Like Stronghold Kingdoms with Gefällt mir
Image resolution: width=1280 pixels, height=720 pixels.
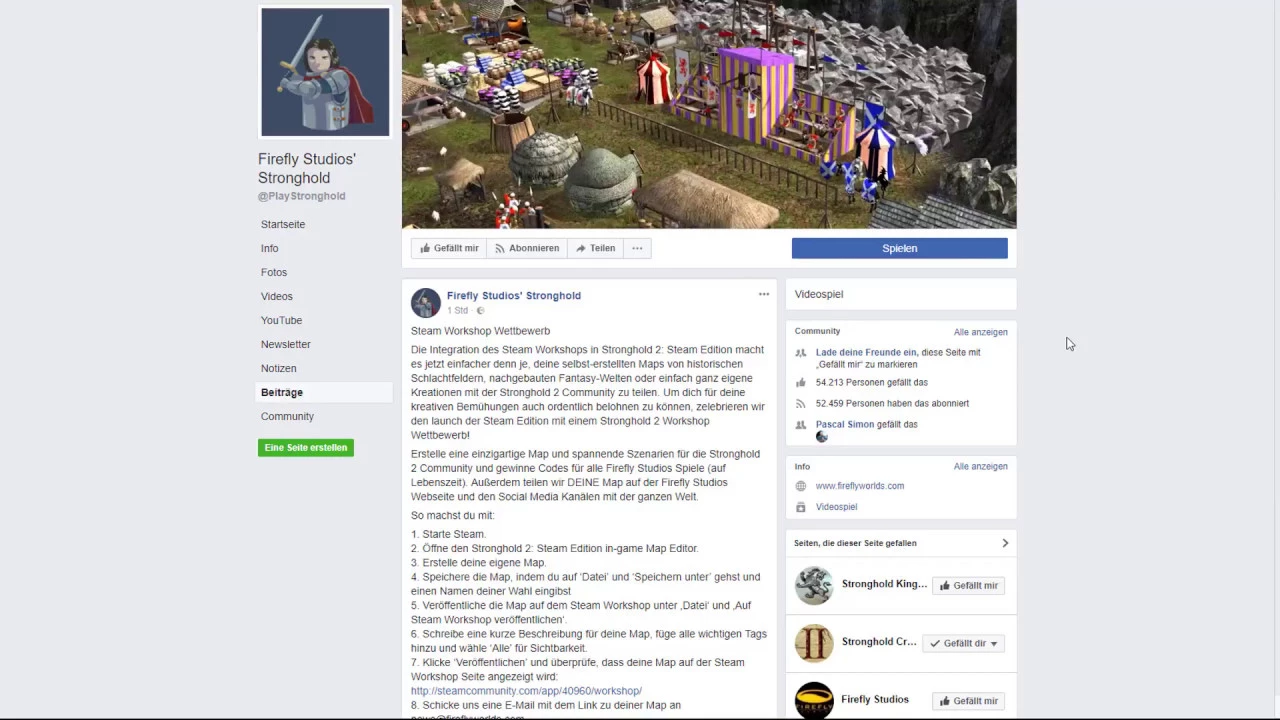coord(968,586)
